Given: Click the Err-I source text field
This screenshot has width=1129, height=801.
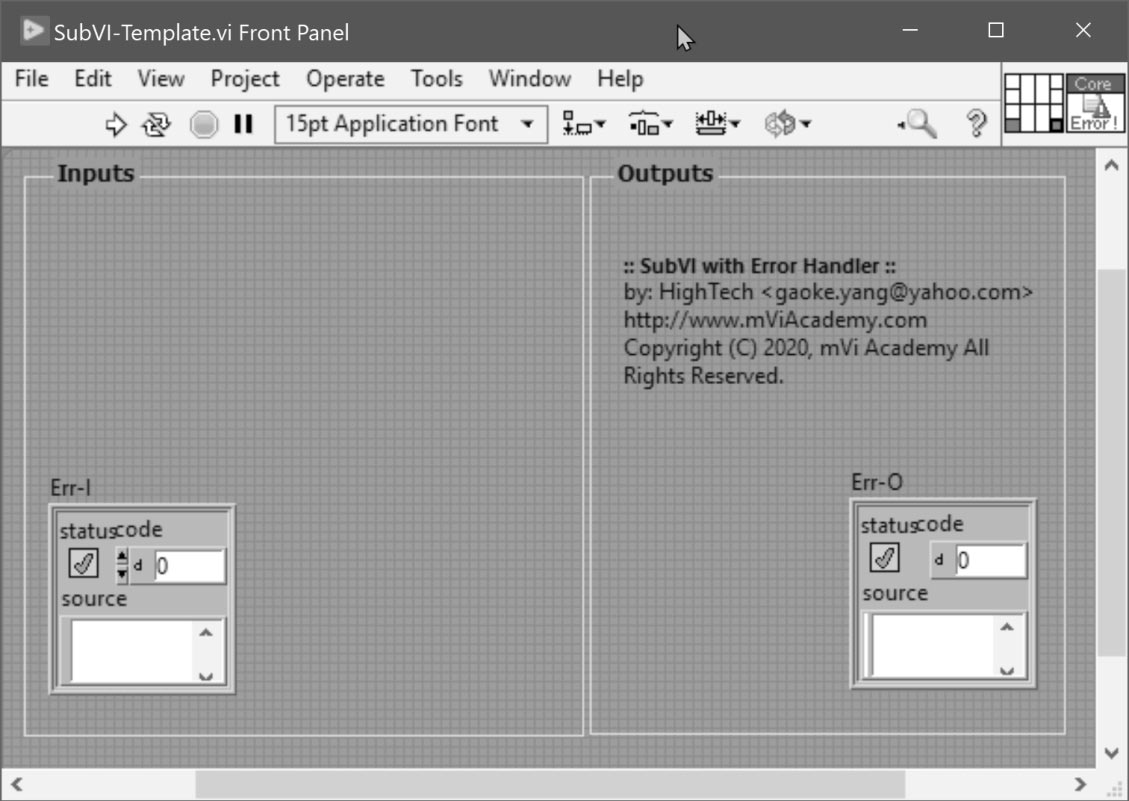Looking at the screenshot, I should coord(132,650).
